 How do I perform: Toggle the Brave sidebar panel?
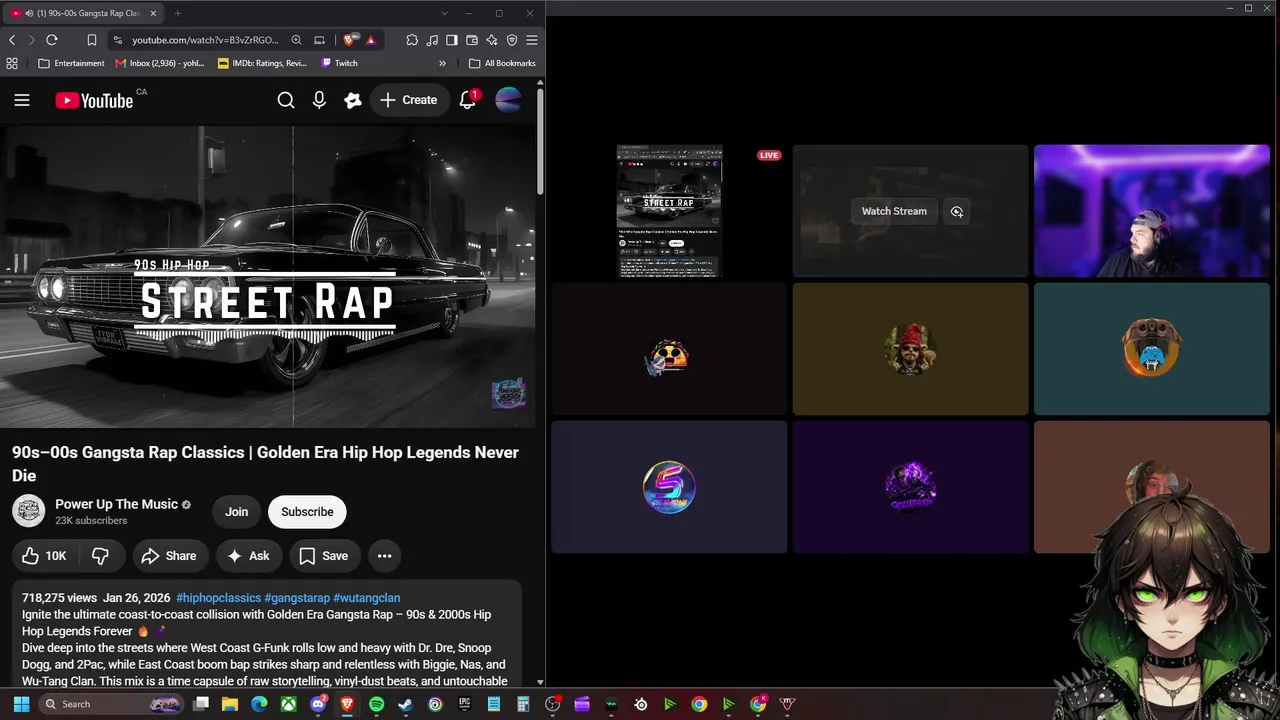452,40
